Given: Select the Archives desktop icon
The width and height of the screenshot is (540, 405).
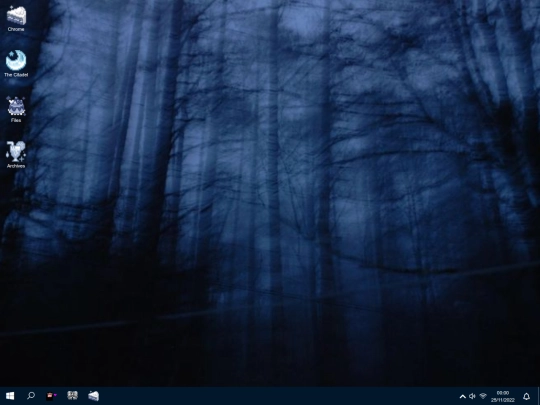Looking at the screenshot, I should coord(16,155).
